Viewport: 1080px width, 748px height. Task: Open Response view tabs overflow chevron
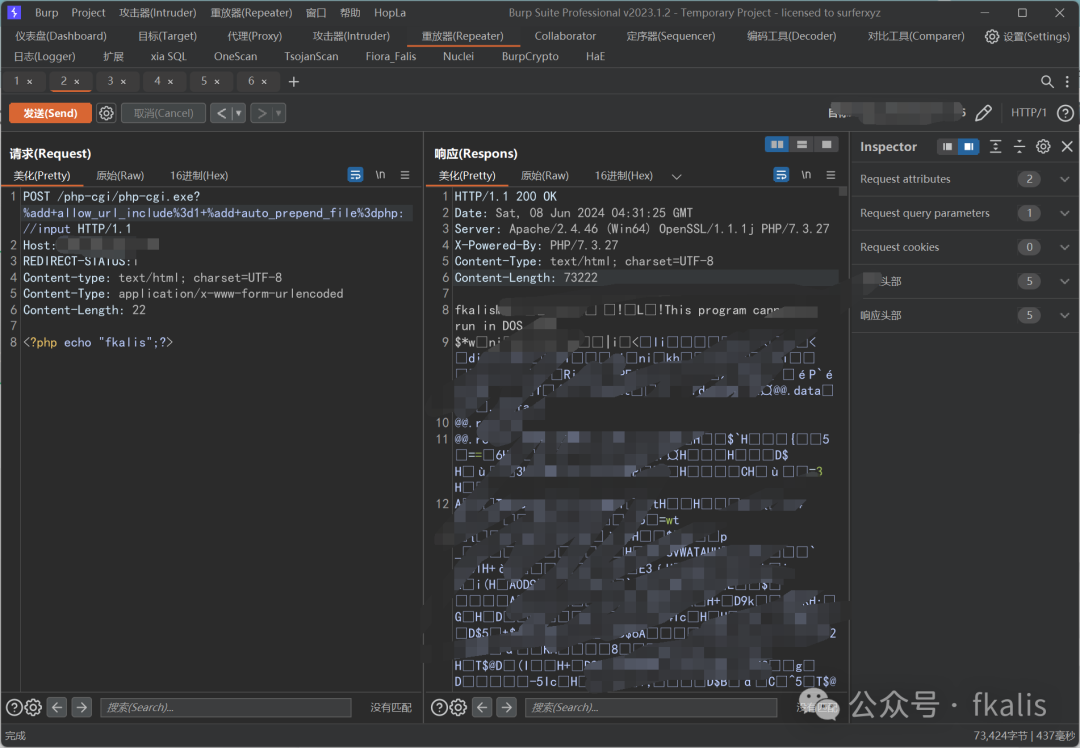(x=676, y=176)
